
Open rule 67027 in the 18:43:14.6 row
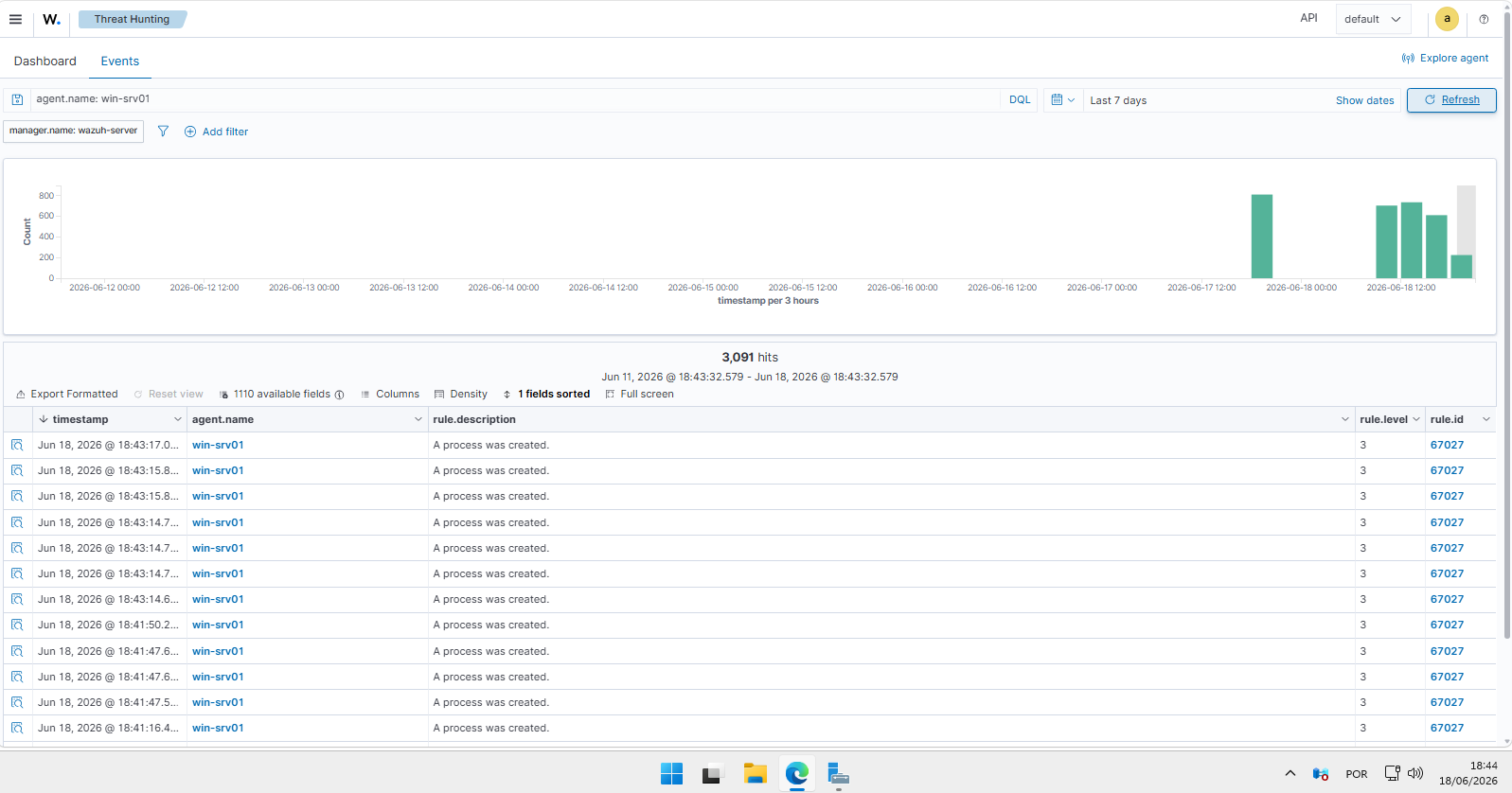pyautogui.click(x=1447, y=599)
